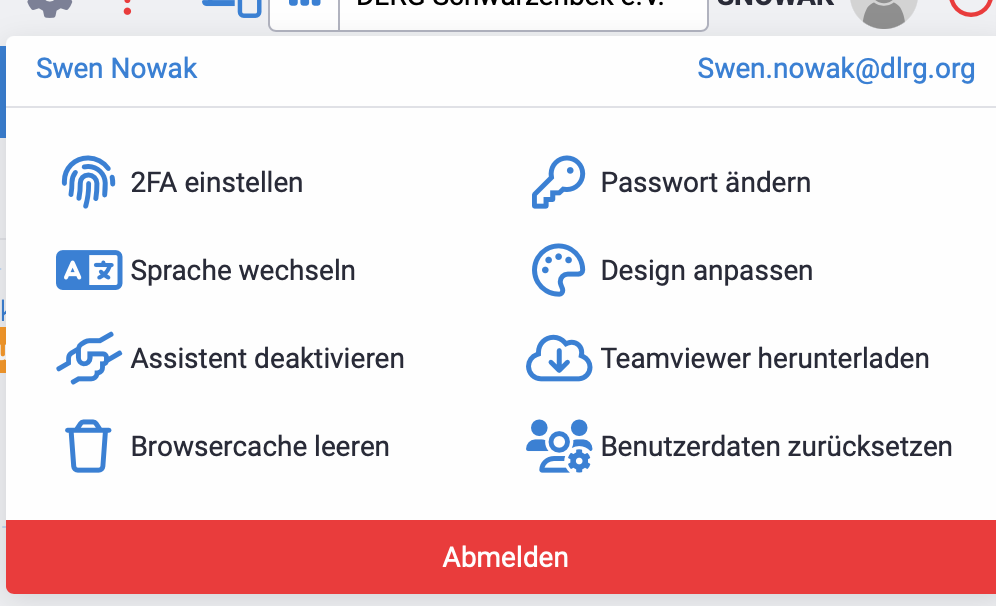
Task: Choose 'Passwort ändern' from the menu
Action: click(705, 183)
